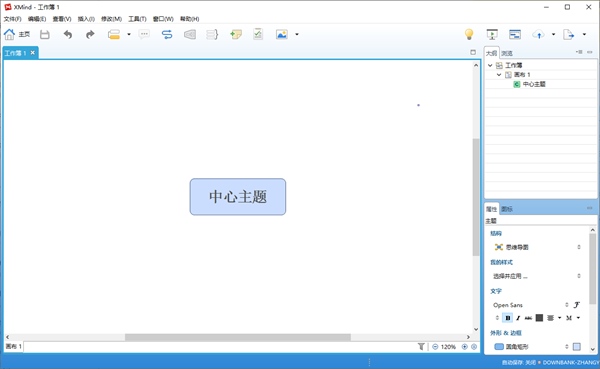The image size is (600, 369).
Task: Open export dropdown arrow
Action: click(584, 34)
